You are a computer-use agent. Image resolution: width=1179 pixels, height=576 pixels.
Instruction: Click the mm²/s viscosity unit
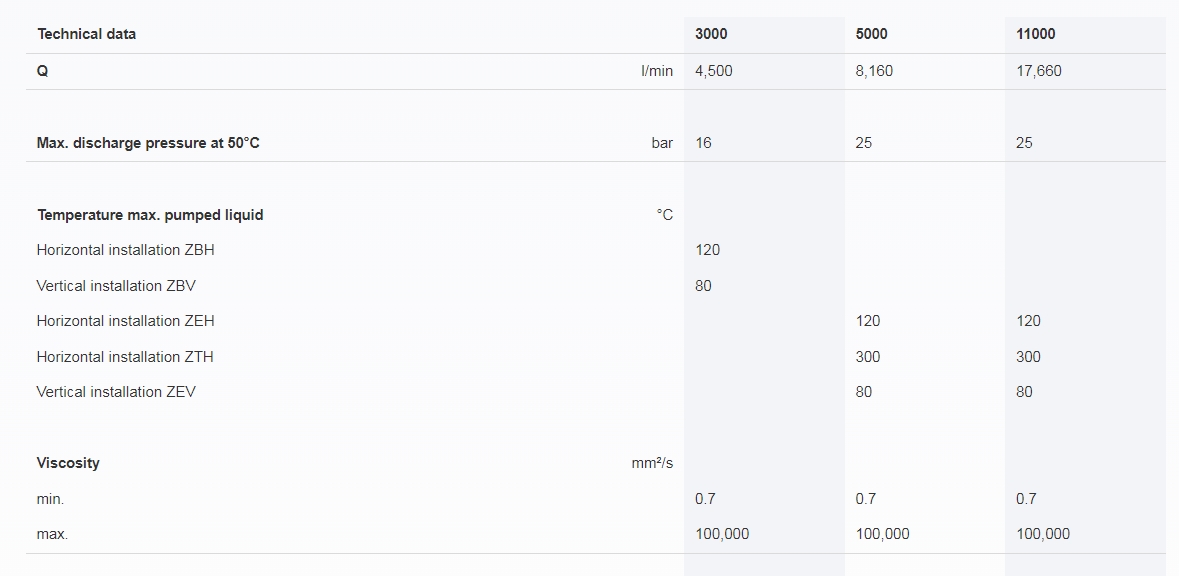point(652,463)
